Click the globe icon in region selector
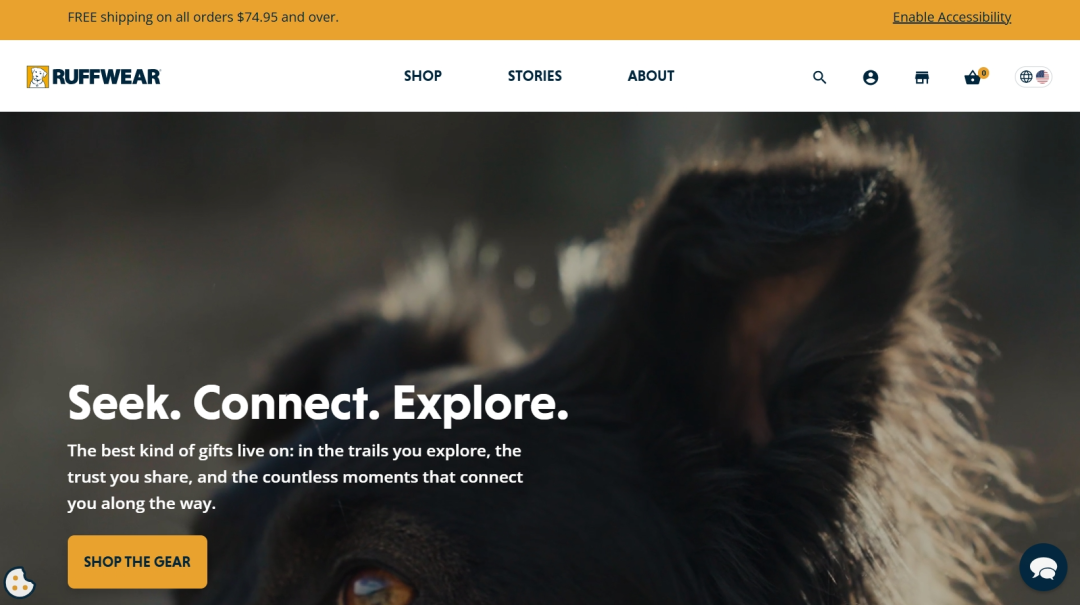1080x605 pixels. pyautogui.click(x=1026, y=76)
